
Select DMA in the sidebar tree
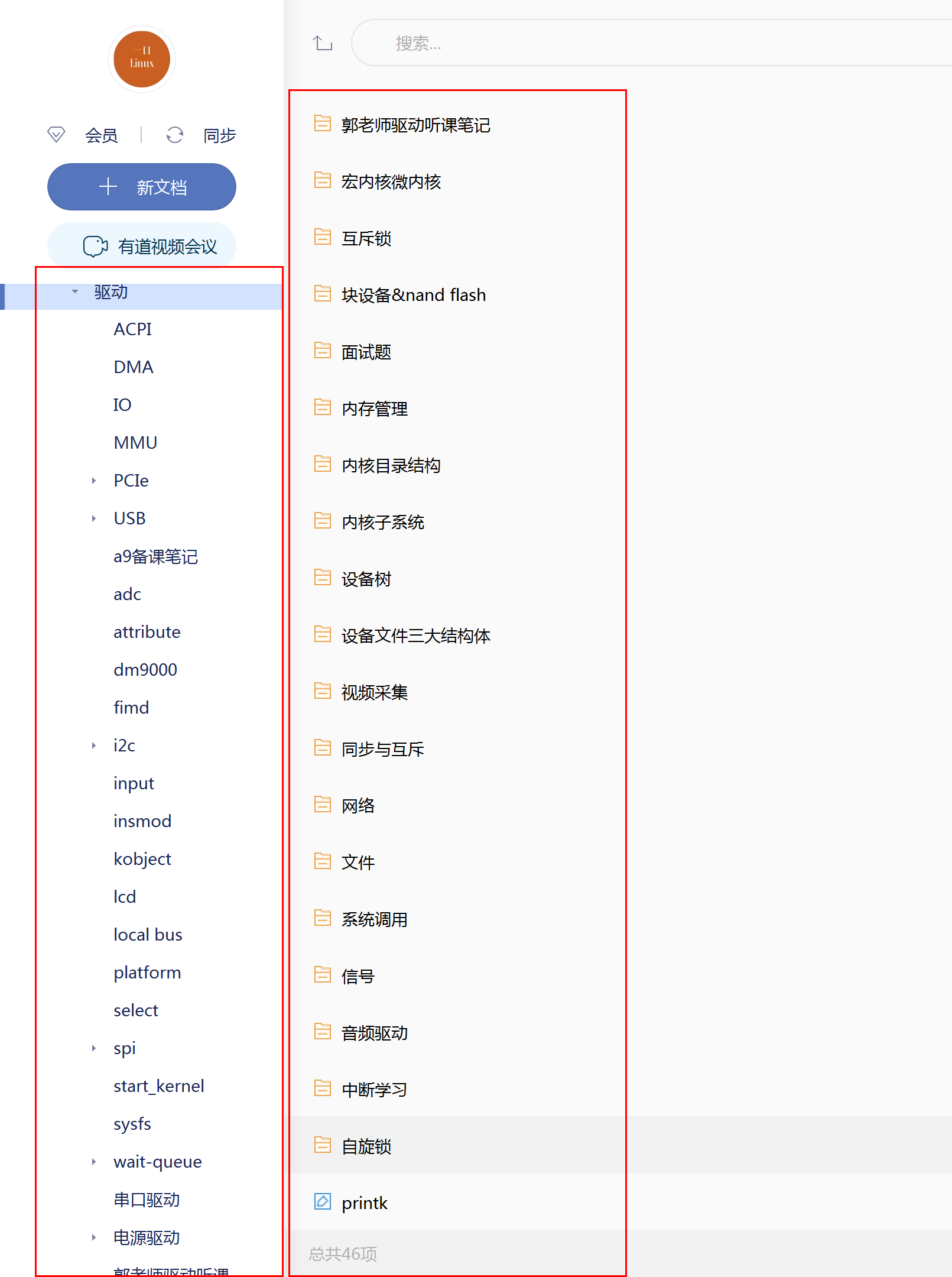click(x=134, y=367)
